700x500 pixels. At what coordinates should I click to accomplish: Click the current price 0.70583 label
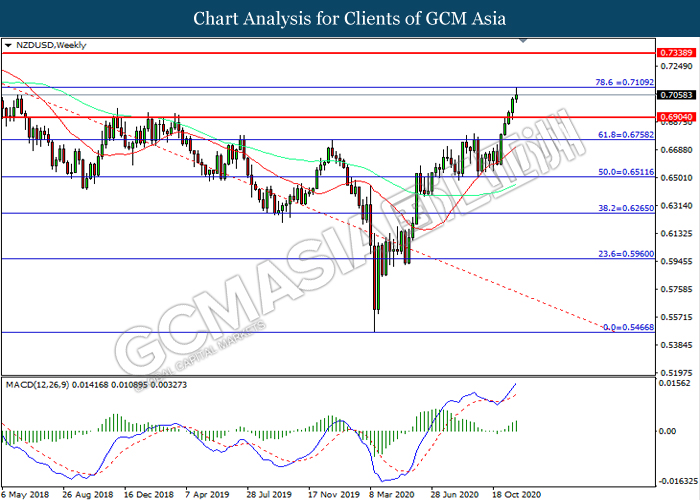[x=676, y=95]
